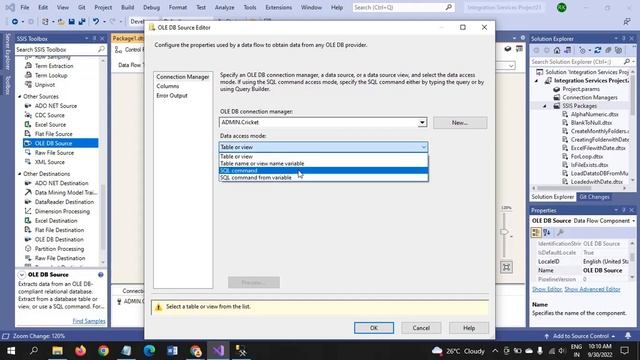Choose Table name or view name variable option
The image size is (640, 360).
(323, 163)
